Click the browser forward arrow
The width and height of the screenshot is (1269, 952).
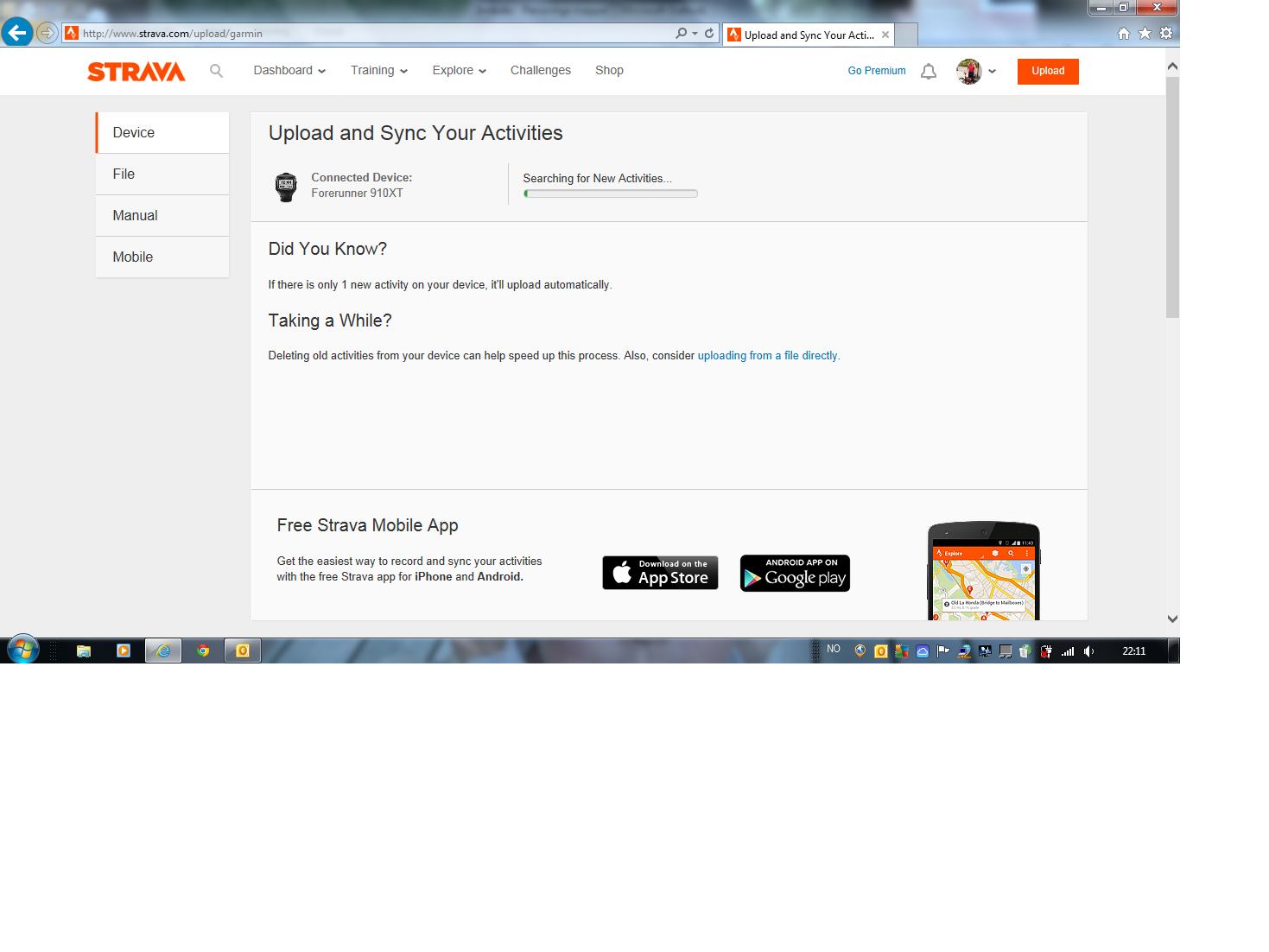pos(48,33)
